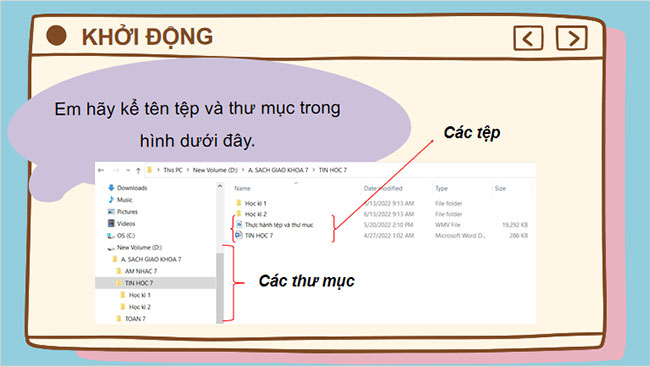650x367 pixels.
Task: Select Học kì 1 in the navigation tree
Action: [139, 295]
